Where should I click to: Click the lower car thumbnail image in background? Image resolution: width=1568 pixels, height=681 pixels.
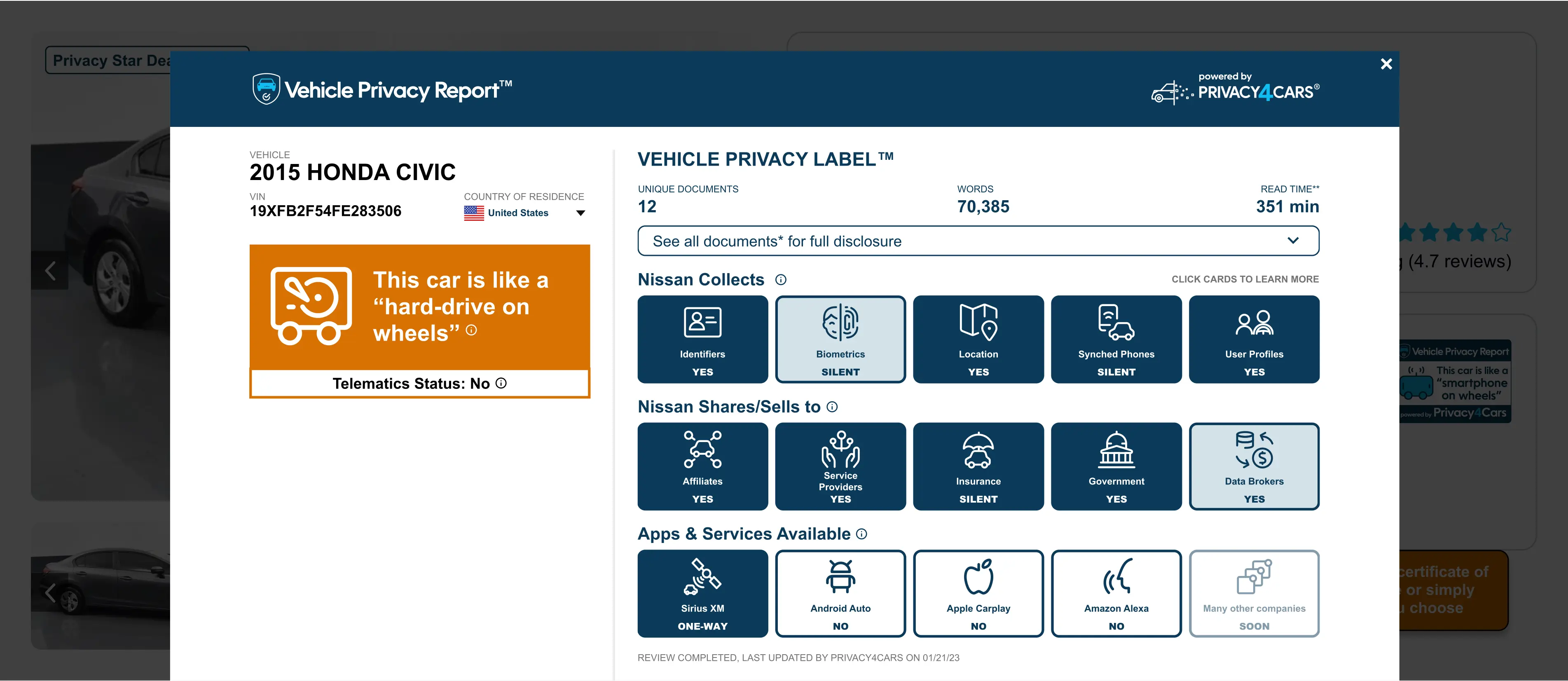click(x=101, y=586)
